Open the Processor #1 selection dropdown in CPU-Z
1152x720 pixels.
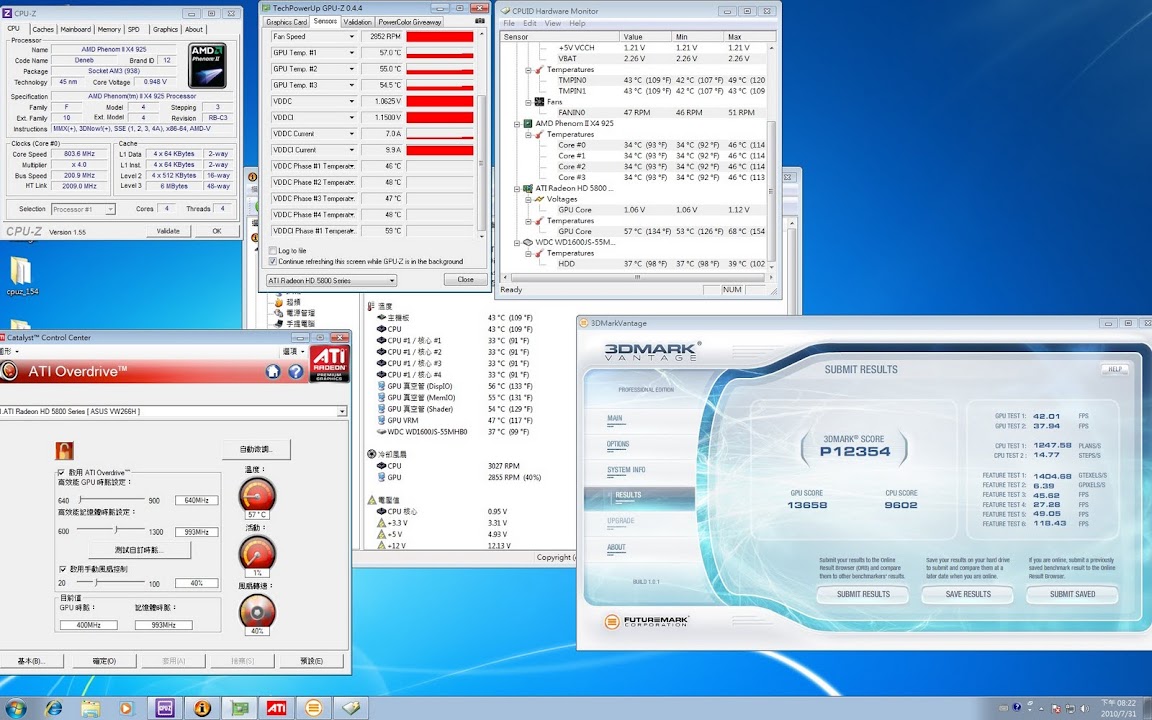click(x=83, y=209)
